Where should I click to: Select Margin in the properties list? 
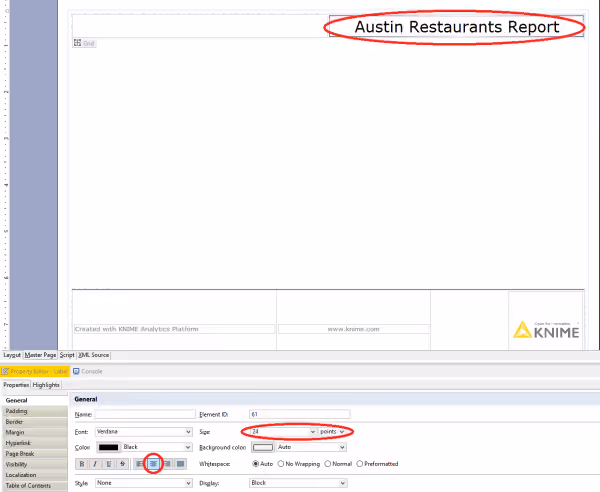pos(35,432)
